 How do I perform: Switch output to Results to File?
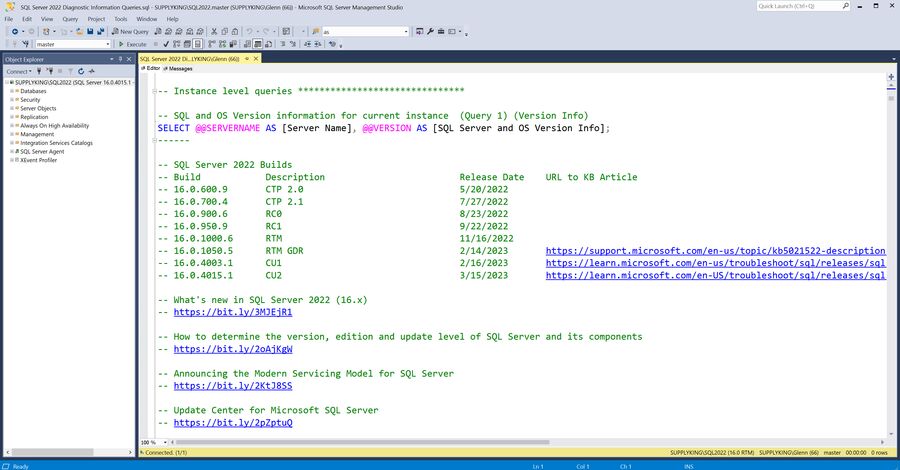pyautogui.click(x=268, y=44)
